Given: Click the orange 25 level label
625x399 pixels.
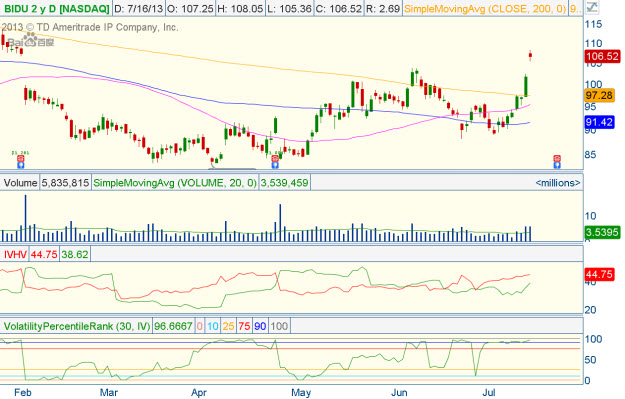Looking at the screenshot, I should [228, 326].
